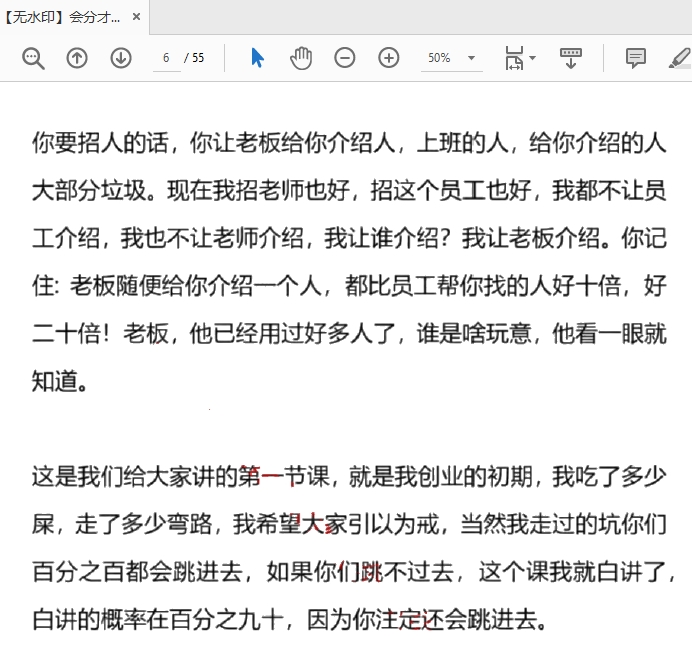Expand the 50% zoom level dropdown

(471, 58)
